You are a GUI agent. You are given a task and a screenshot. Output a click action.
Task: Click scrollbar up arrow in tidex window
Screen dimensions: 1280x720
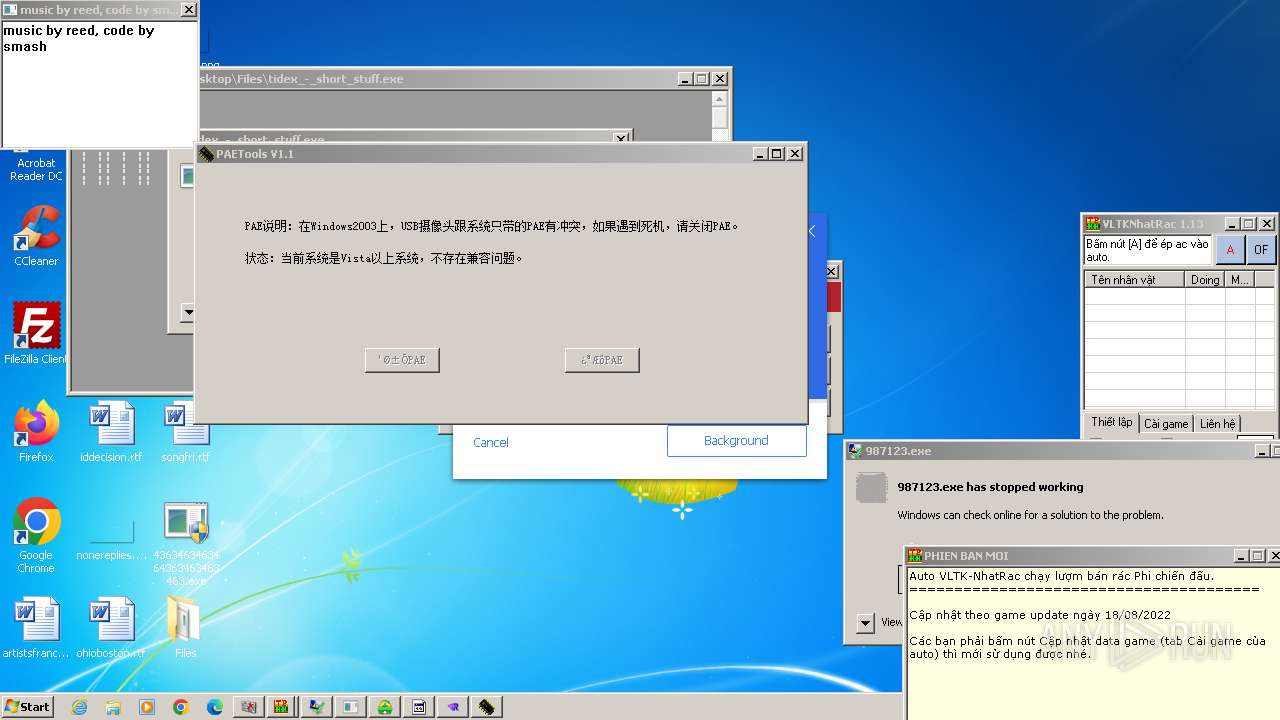coord(719,99)
